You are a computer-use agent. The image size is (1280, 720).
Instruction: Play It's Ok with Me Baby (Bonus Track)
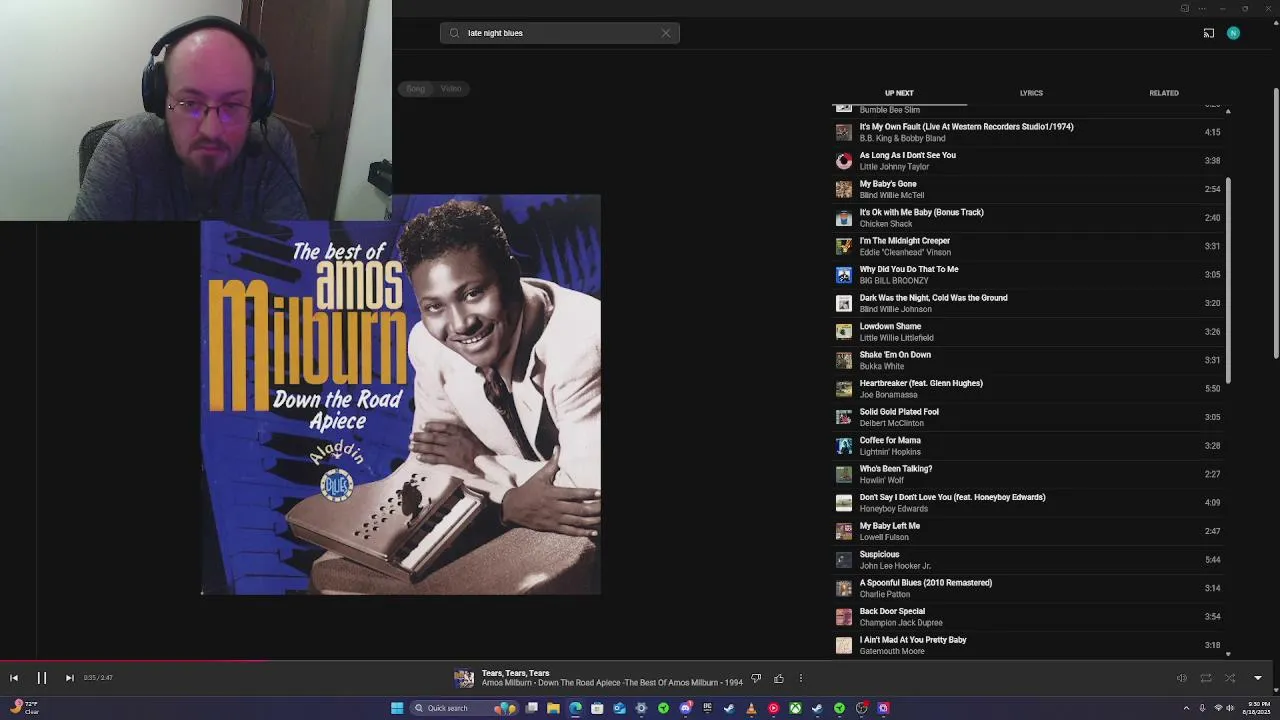tap(1029, 218)
